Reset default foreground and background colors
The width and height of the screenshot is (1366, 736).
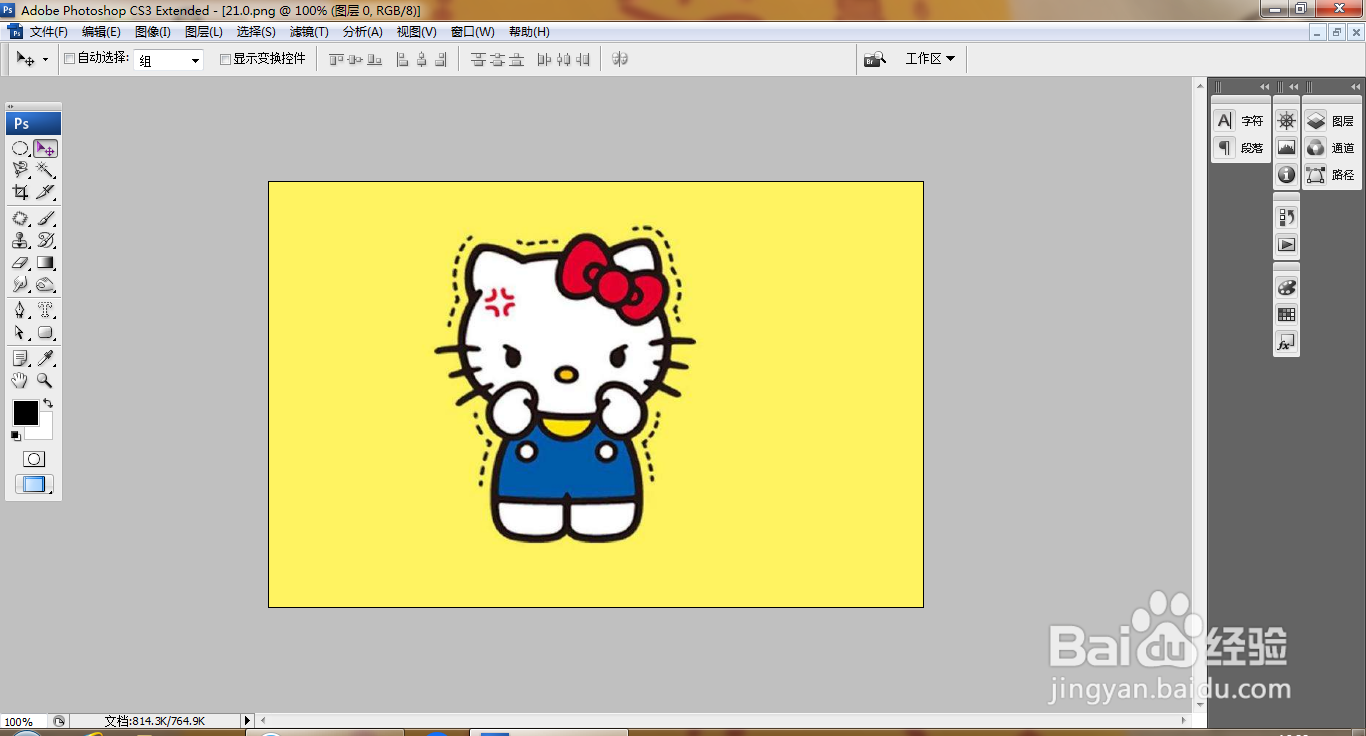(x=15, y=436)
